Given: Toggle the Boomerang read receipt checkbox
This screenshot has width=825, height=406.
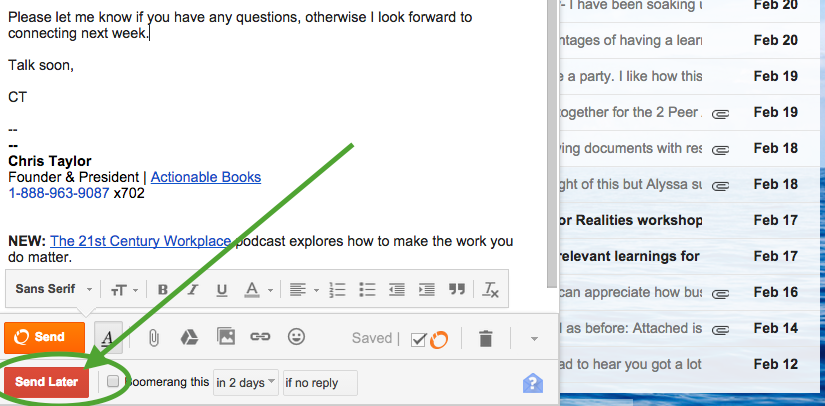Looking at the screenshot, I should pos(419,338).
